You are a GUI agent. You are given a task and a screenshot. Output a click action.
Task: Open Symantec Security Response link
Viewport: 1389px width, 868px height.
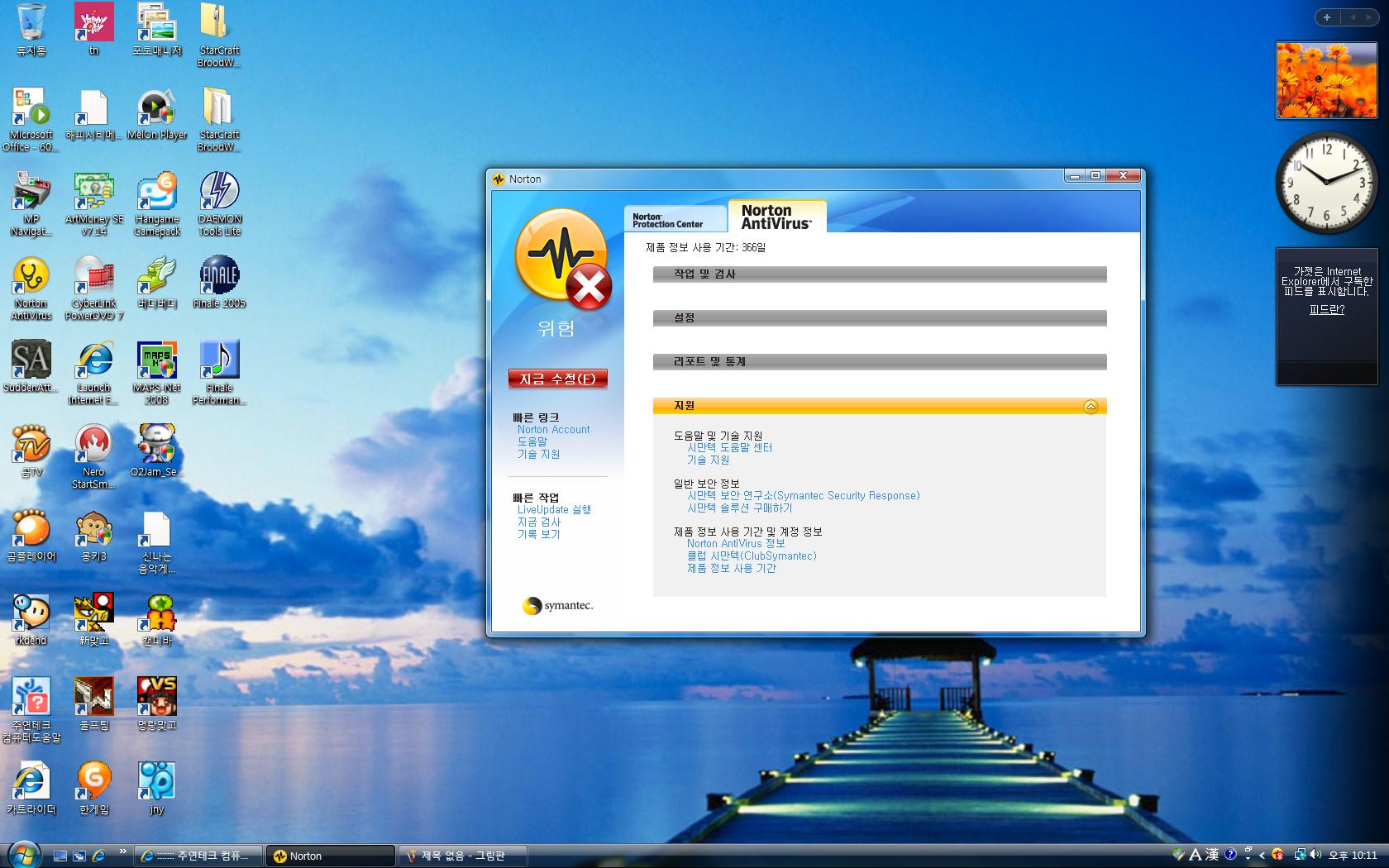click(803, 495)
